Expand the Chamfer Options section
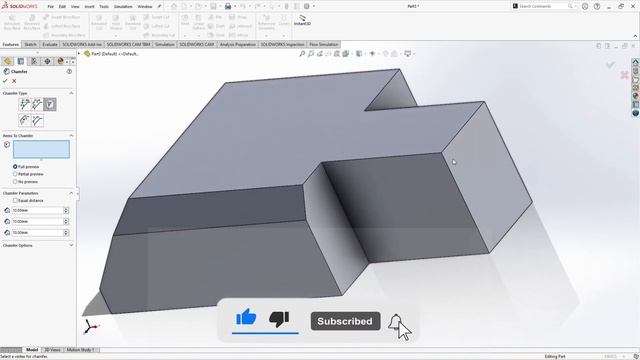640x360 pixels. [x=71, y=245]
